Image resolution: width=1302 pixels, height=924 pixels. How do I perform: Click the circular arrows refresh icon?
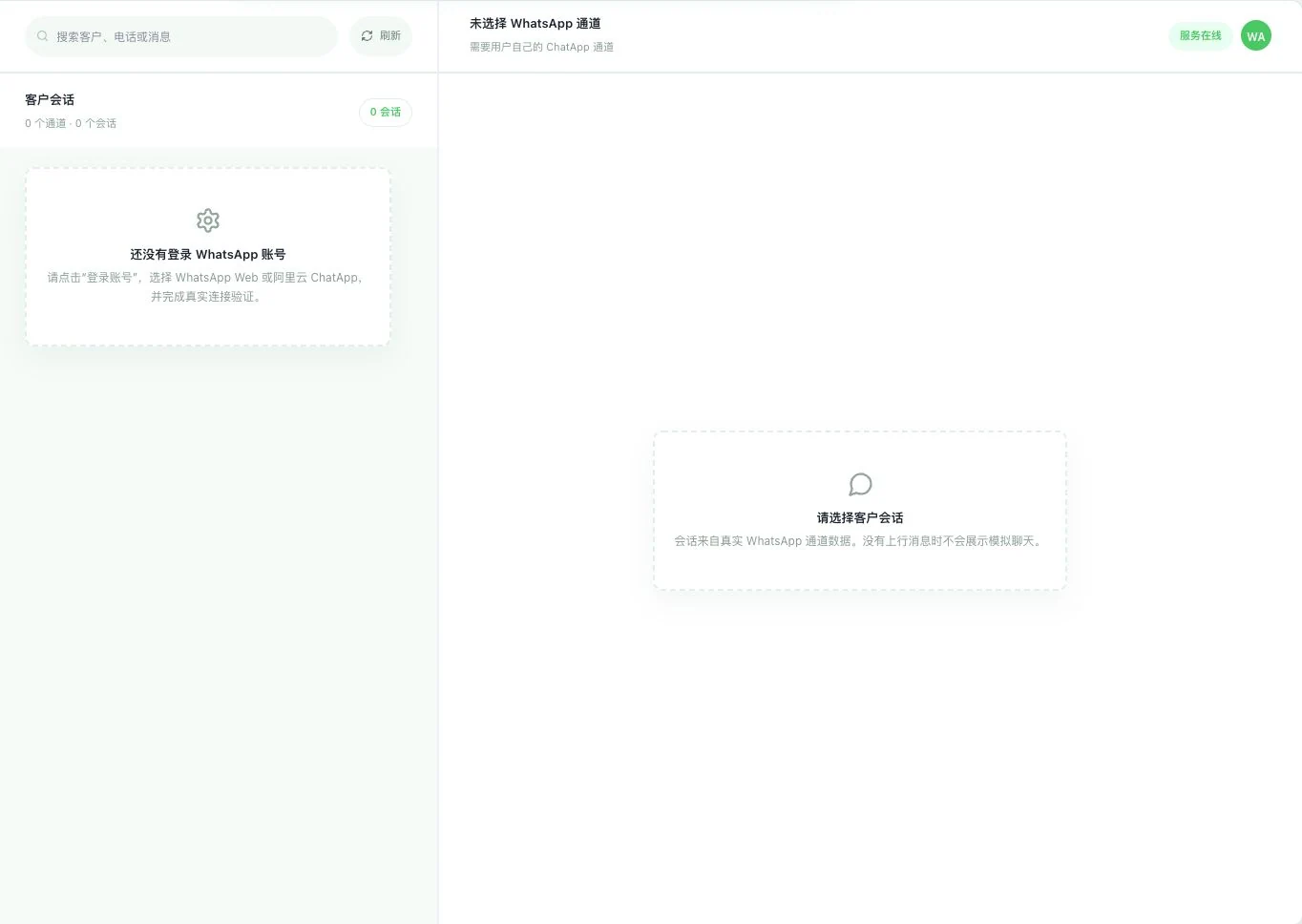[367, 36]
